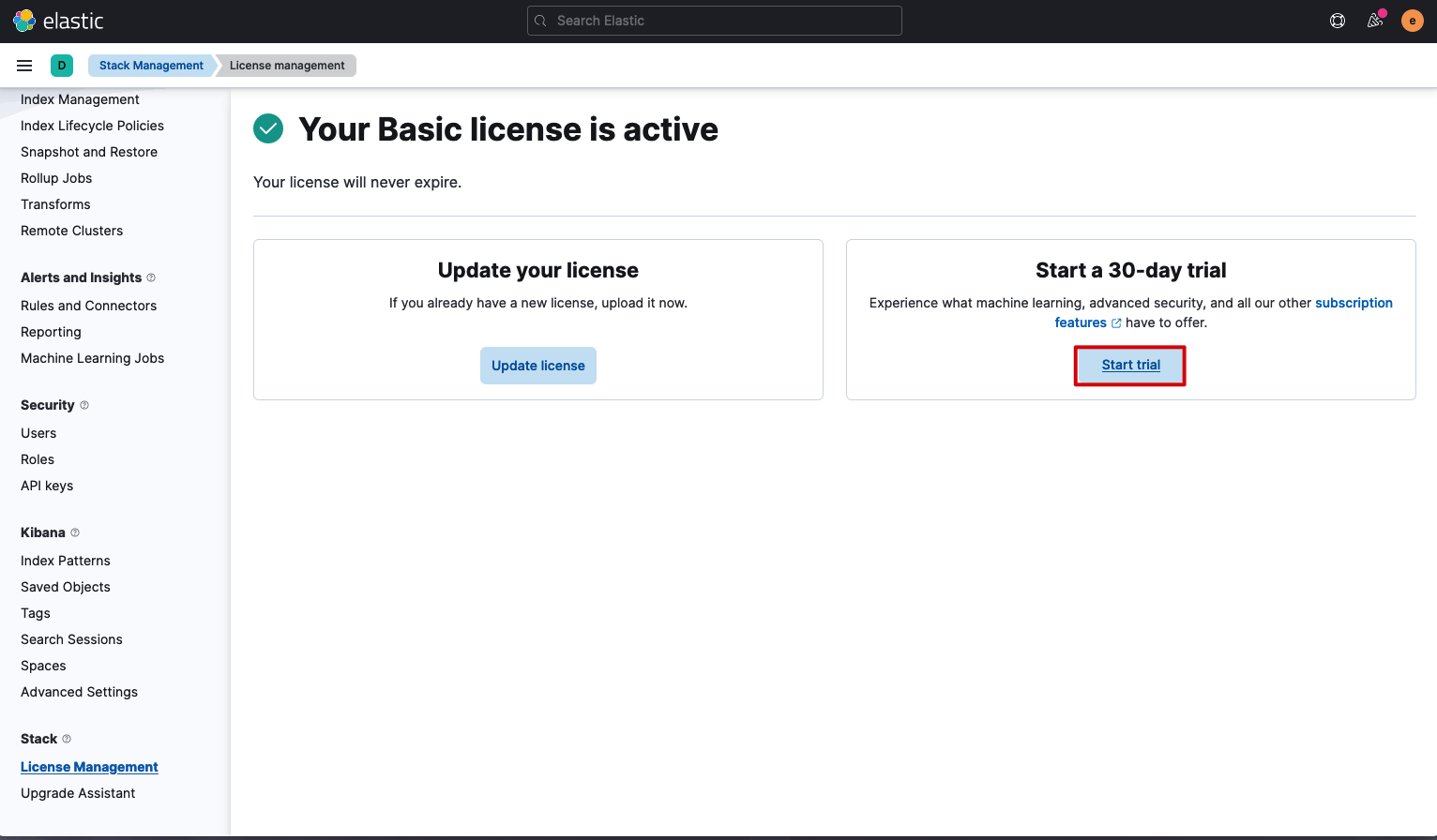Open the newsfeed notifications icon
The image size is (1437, 840).
(1375, 21)
